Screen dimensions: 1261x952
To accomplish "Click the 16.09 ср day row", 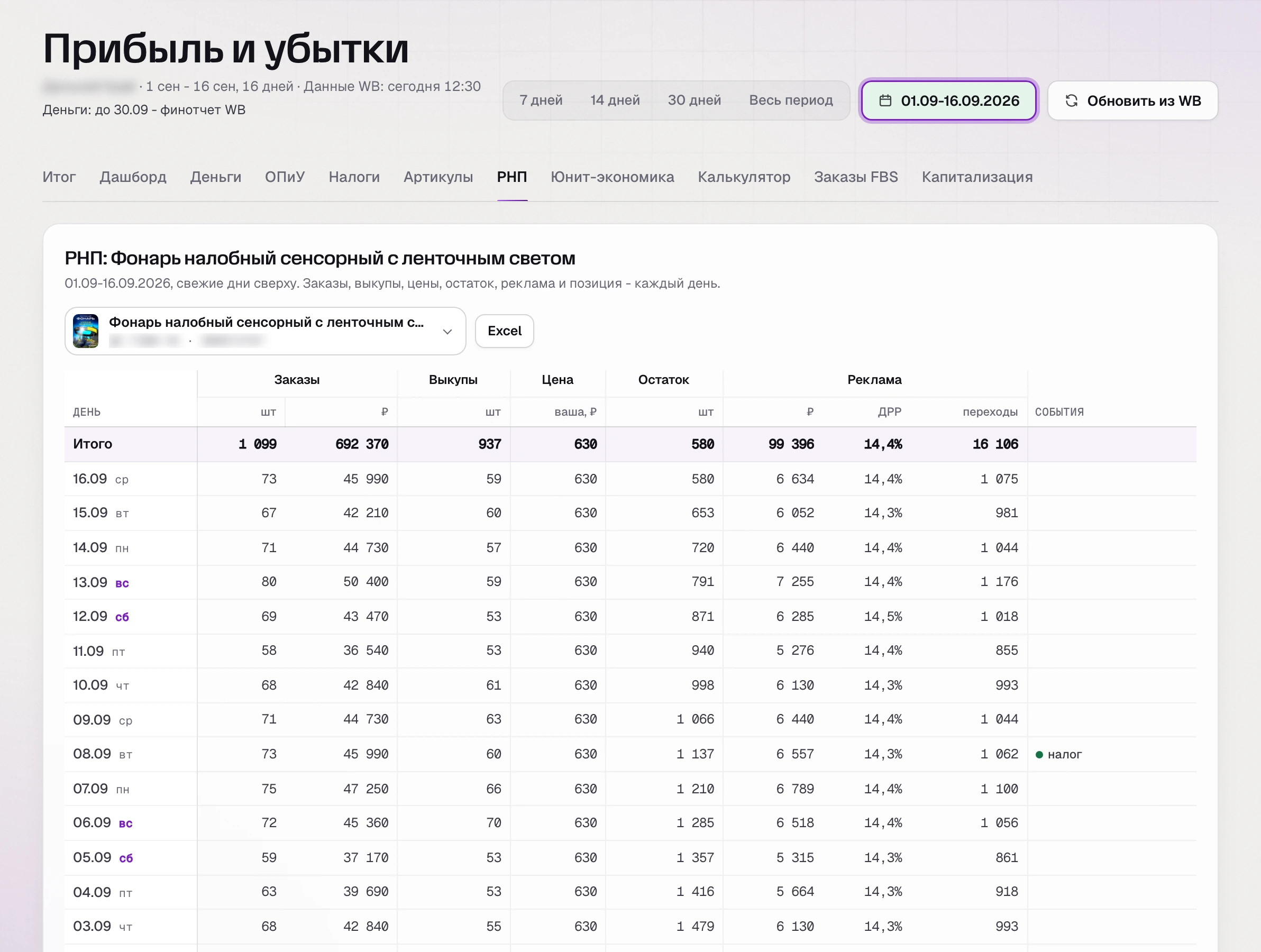I will 630,479.
